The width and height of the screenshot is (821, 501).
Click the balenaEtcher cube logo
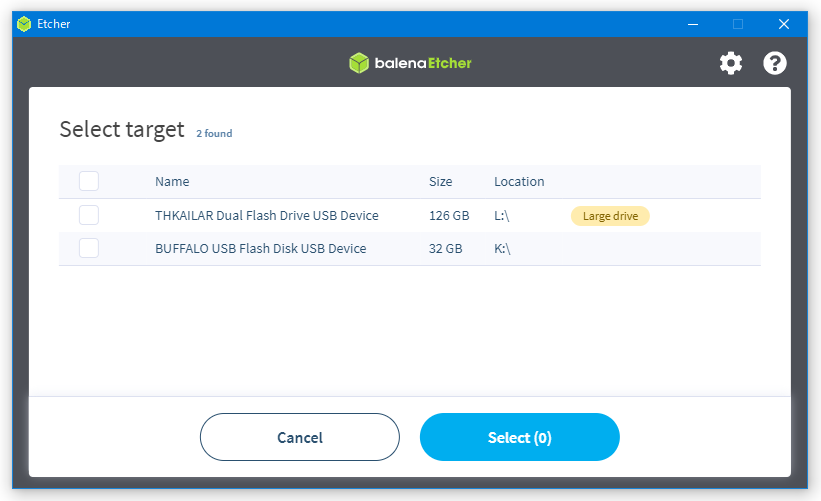tap(359, 63)
